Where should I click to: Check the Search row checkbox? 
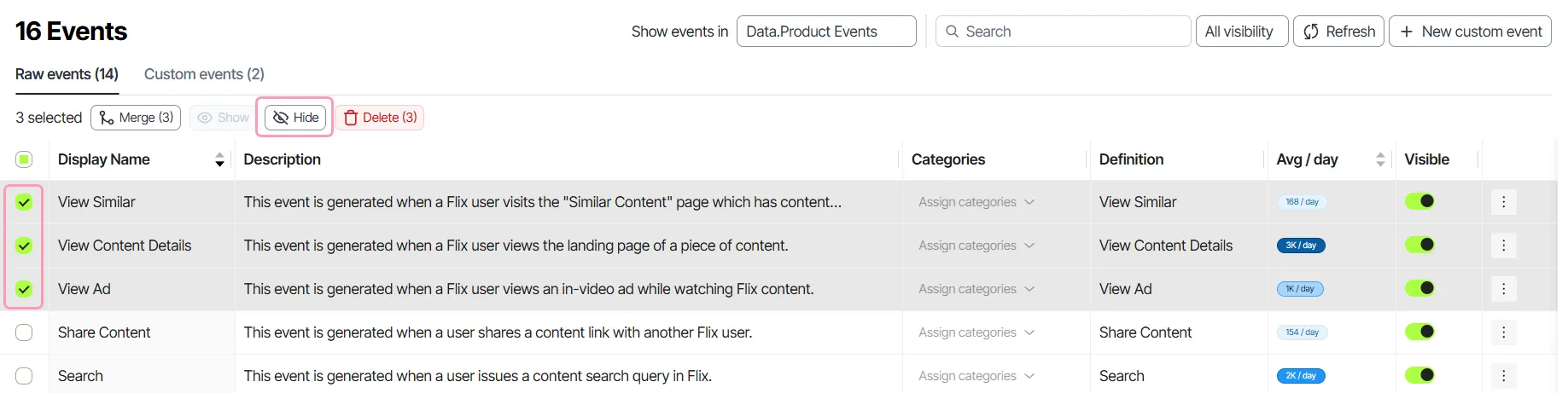24,376
